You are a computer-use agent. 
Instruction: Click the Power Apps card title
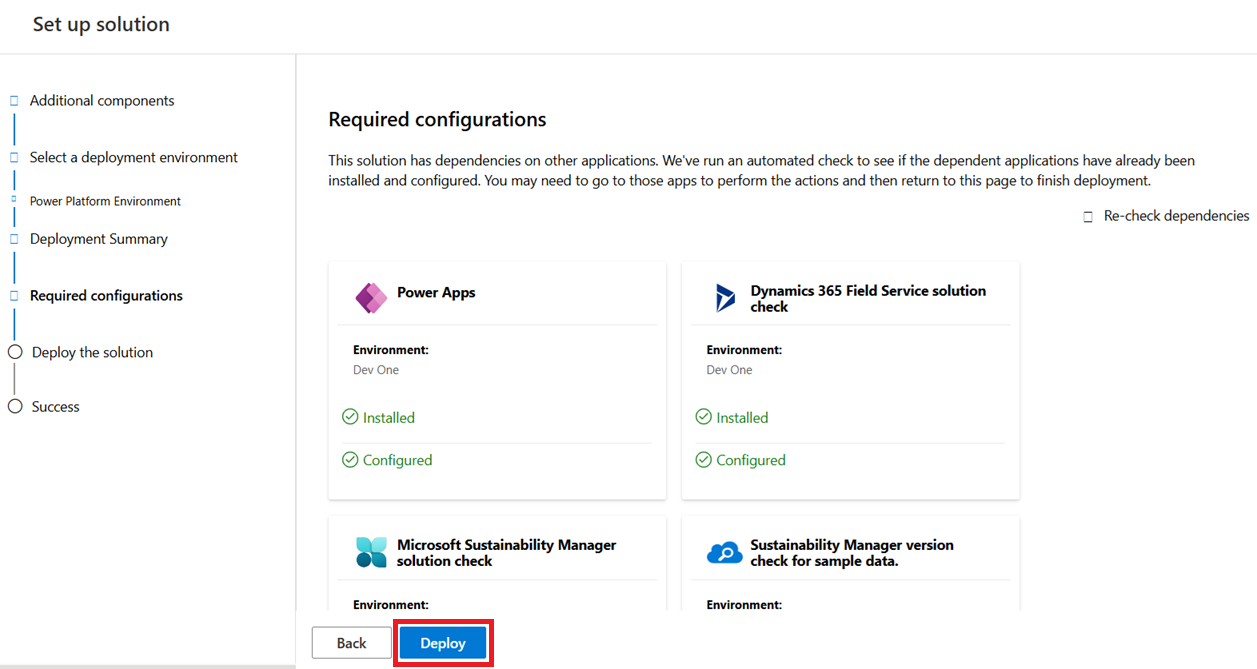tap(436, 293)
